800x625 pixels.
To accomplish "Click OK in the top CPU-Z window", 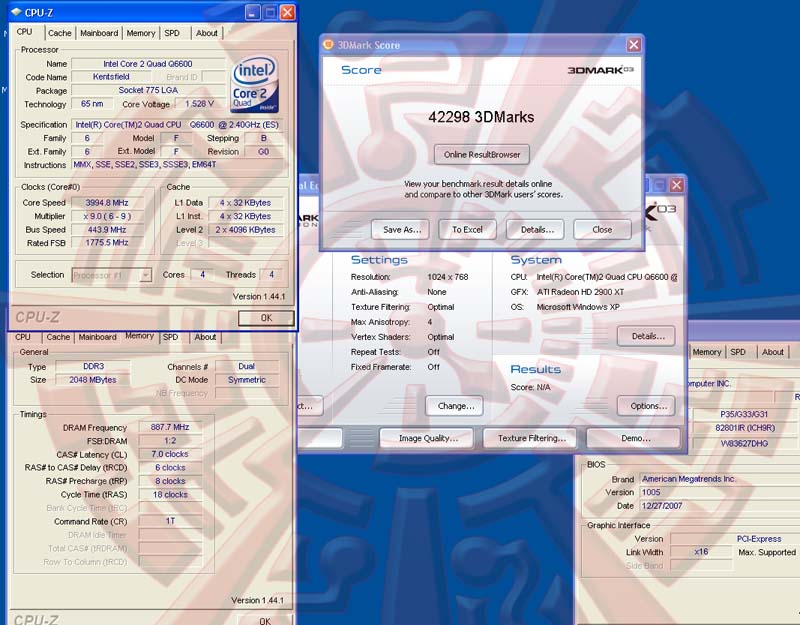I will pyautogui.click(x=266, y=318).
